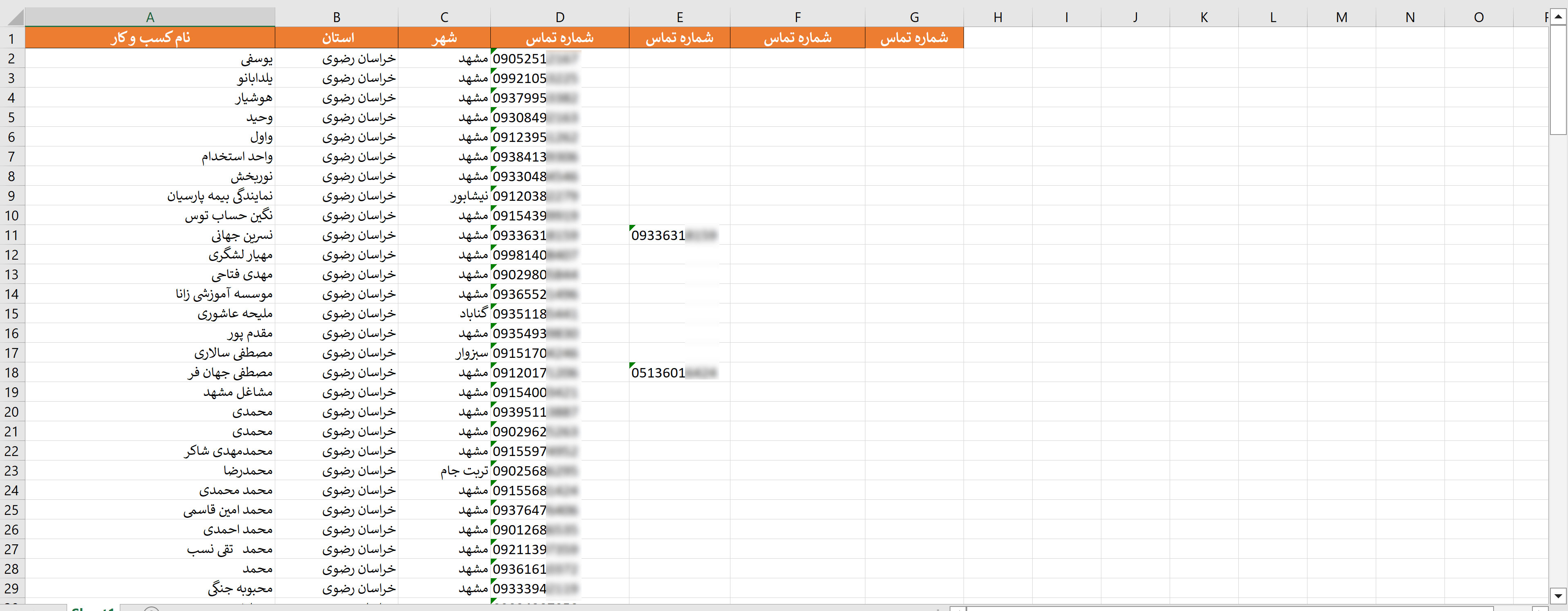Select row 1 header
The height and width of the screenshot is (611, 1568).
(x=12, y=38)
